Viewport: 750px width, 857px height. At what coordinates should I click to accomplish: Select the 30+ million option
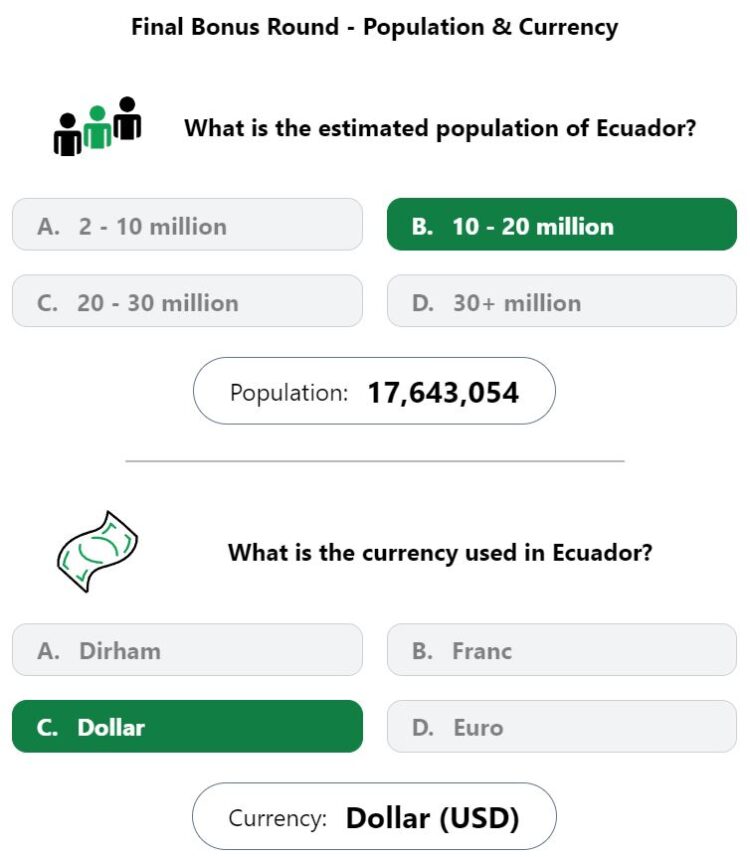click(x=561, y=302)
